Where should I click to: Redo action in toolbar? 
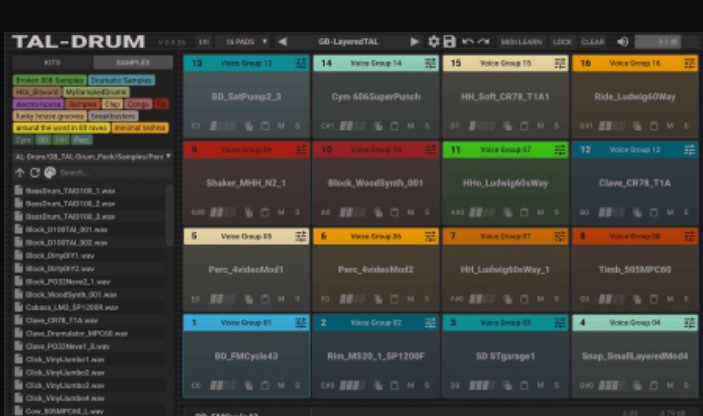pyautogui.click(x=483, y=42)
